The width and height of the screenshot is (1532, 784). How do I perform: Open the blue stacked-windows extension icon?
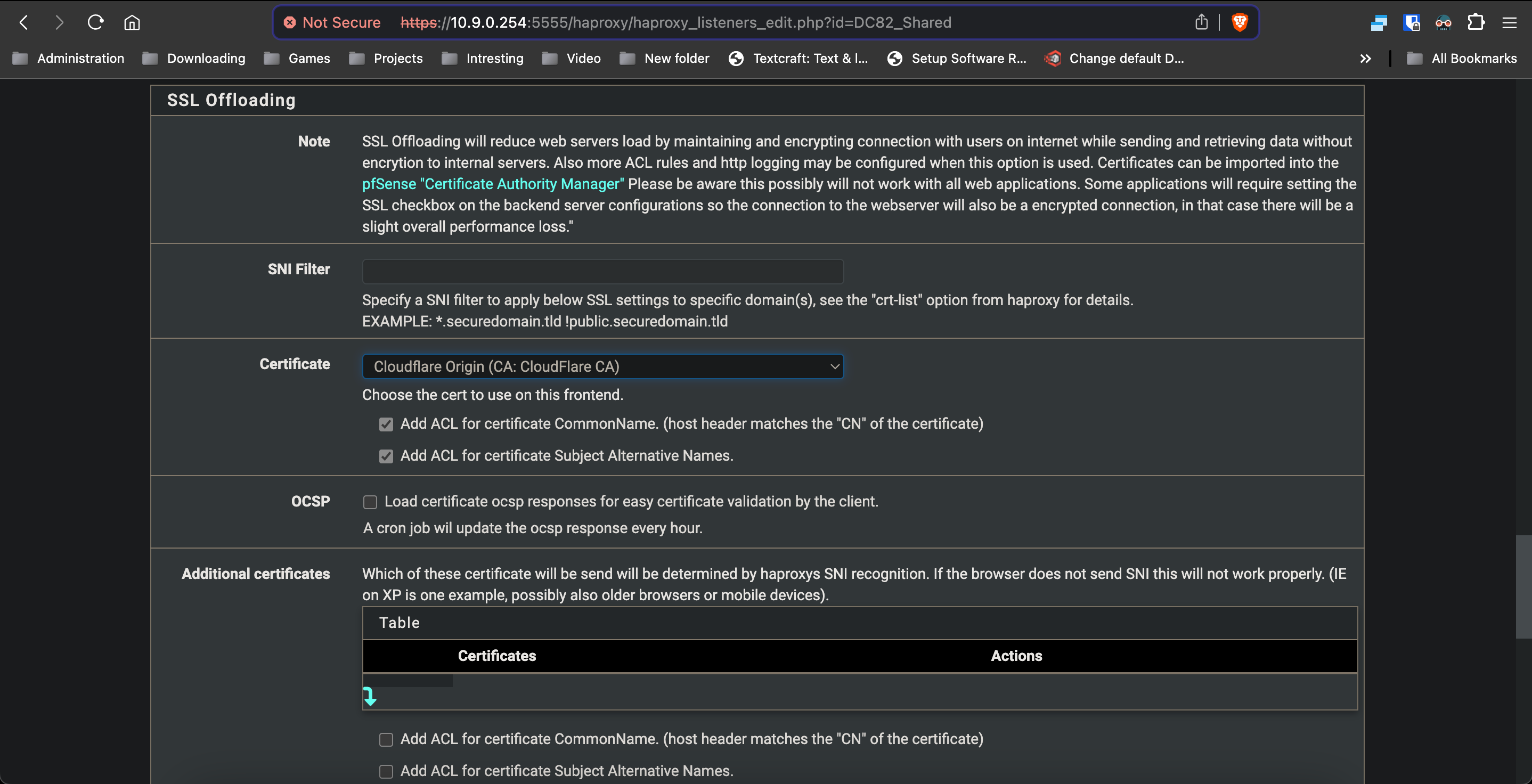[1379, 22]
